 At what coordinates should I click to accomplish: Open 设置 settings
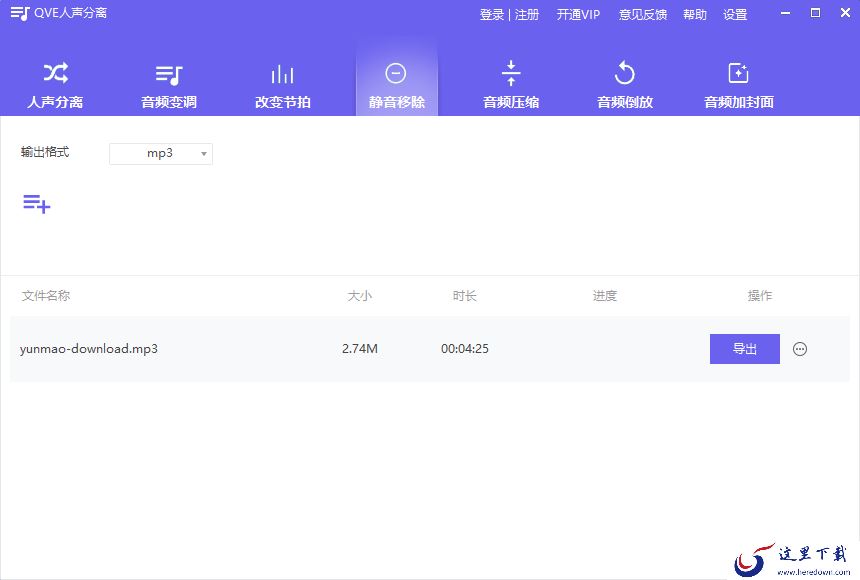pyautogui.click(x=735, y=15)
